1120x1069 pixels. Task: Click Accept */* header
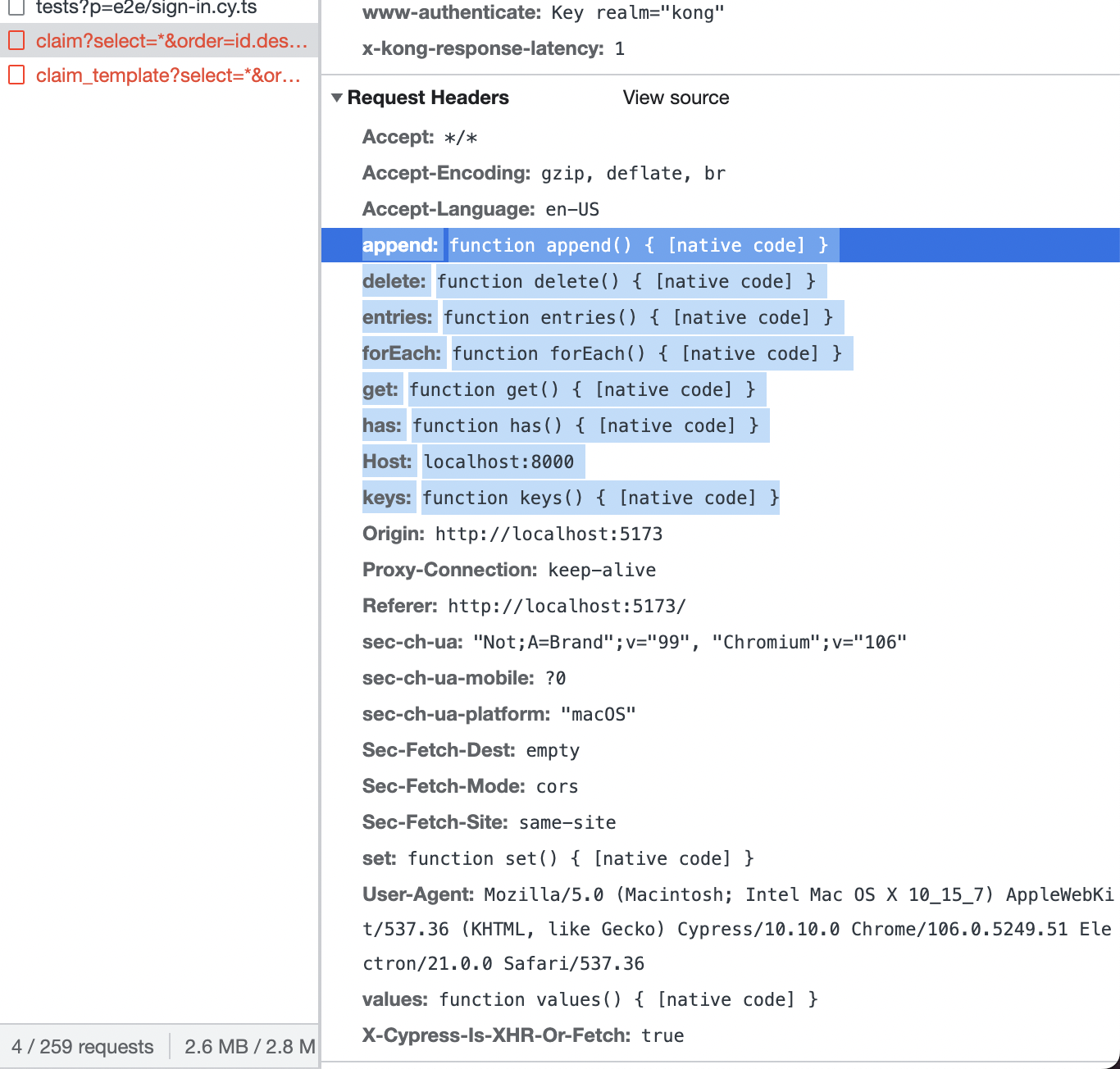point(420,137)
